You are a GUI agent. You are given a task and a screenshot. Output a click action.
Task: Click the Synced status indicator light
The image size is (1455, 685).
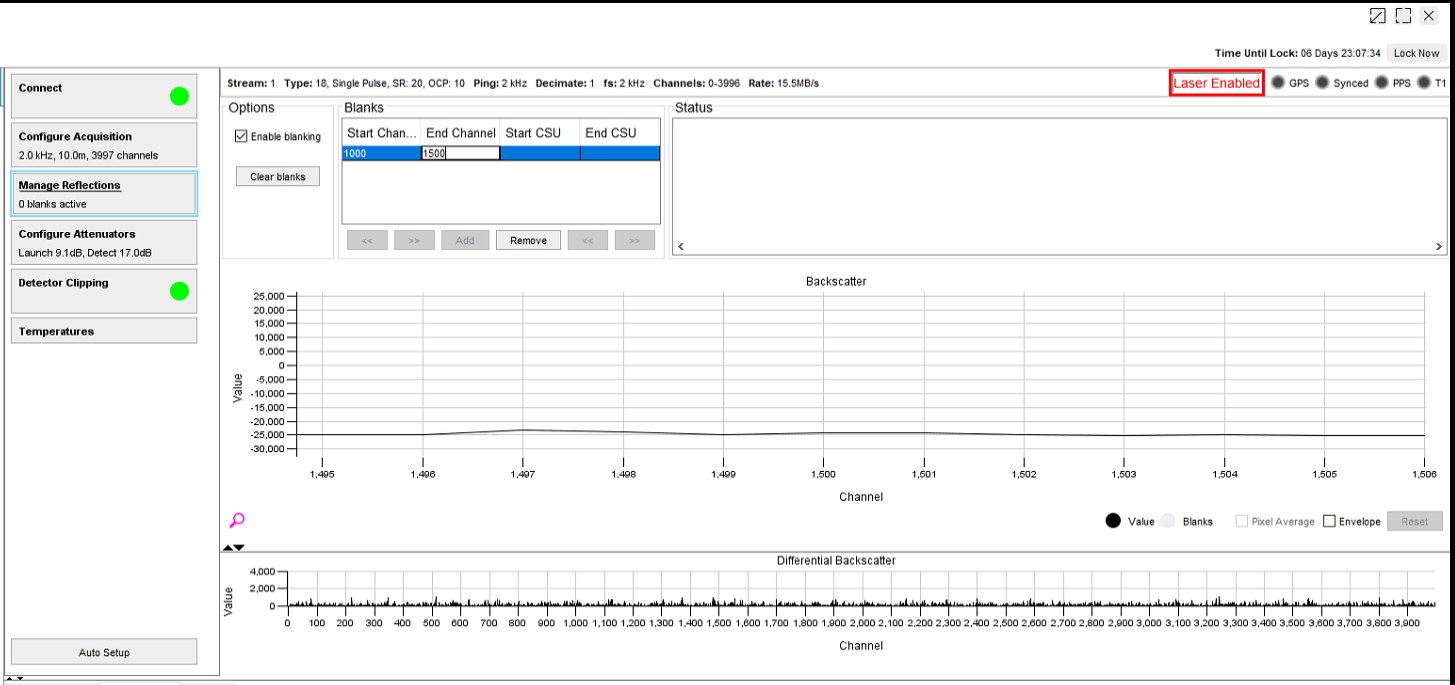[x=1322, y=83]
